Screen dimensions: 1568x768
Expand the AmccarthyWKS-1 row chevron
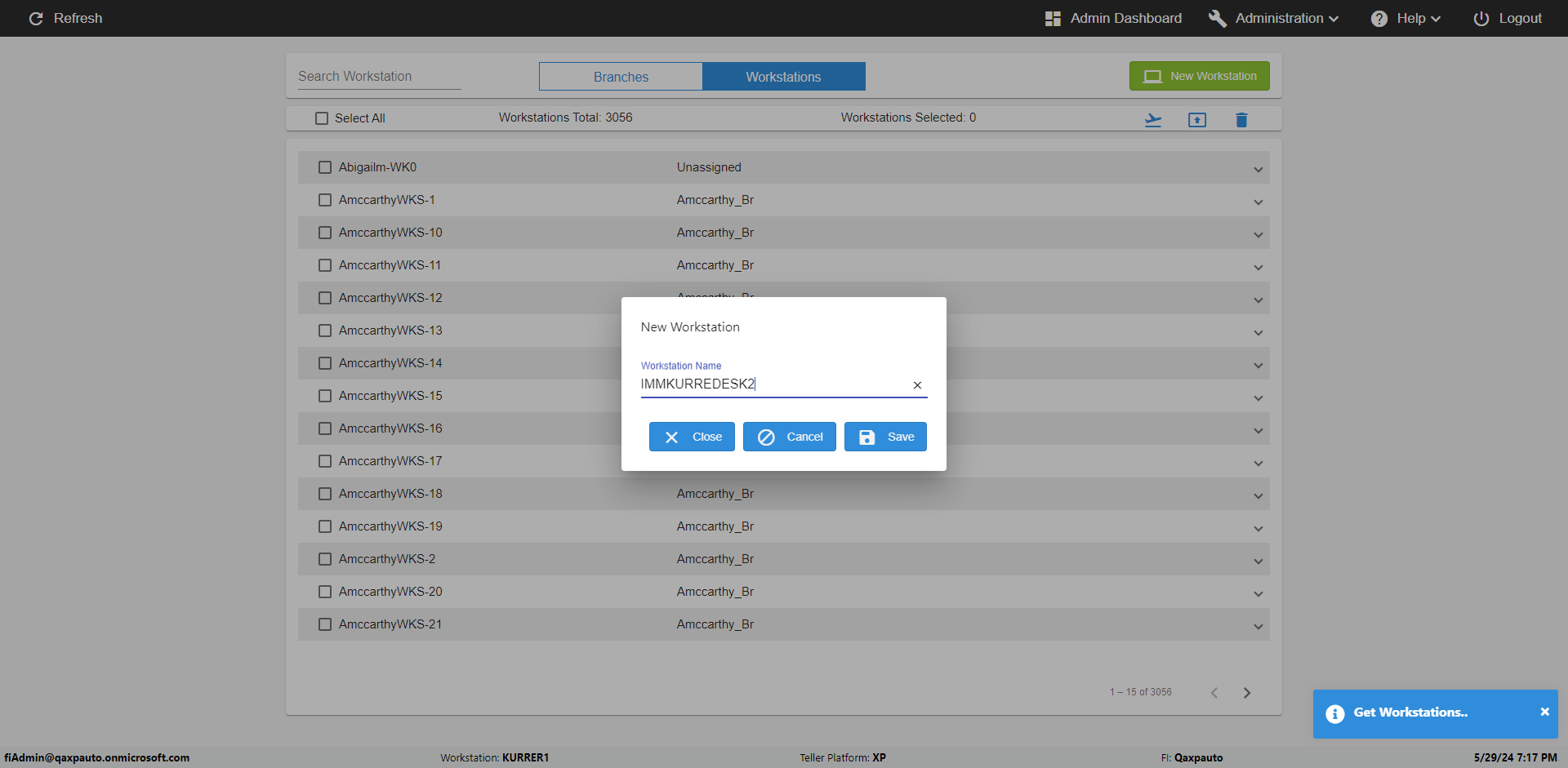[x=1258, y=202]
